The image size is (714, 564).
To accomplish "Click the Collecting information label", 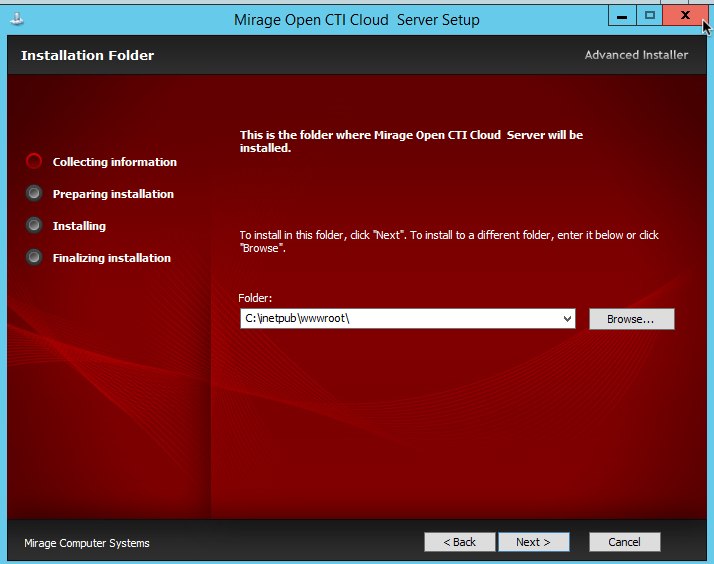I will [114, 162].
